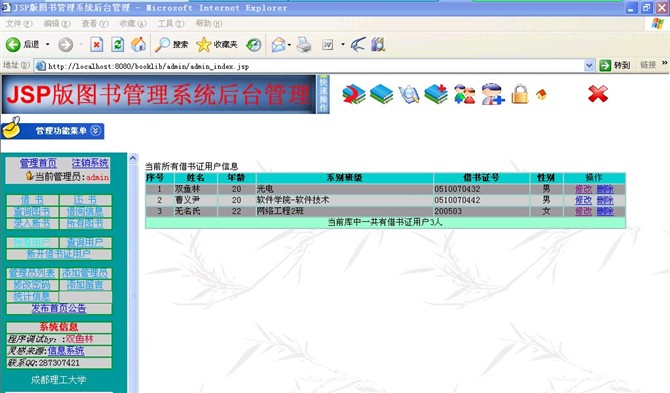Image resolution: width=670 pixels, height=393 pixels.
Task: Click the magnifier search books icon
Action: click(x=409, y=94)
